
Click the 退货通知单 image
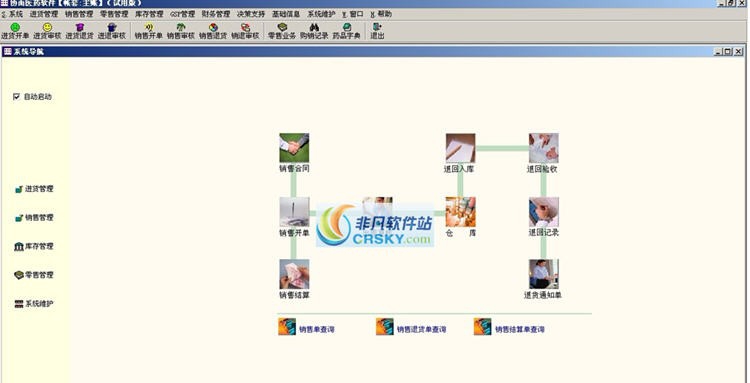[x=544, y=274]
